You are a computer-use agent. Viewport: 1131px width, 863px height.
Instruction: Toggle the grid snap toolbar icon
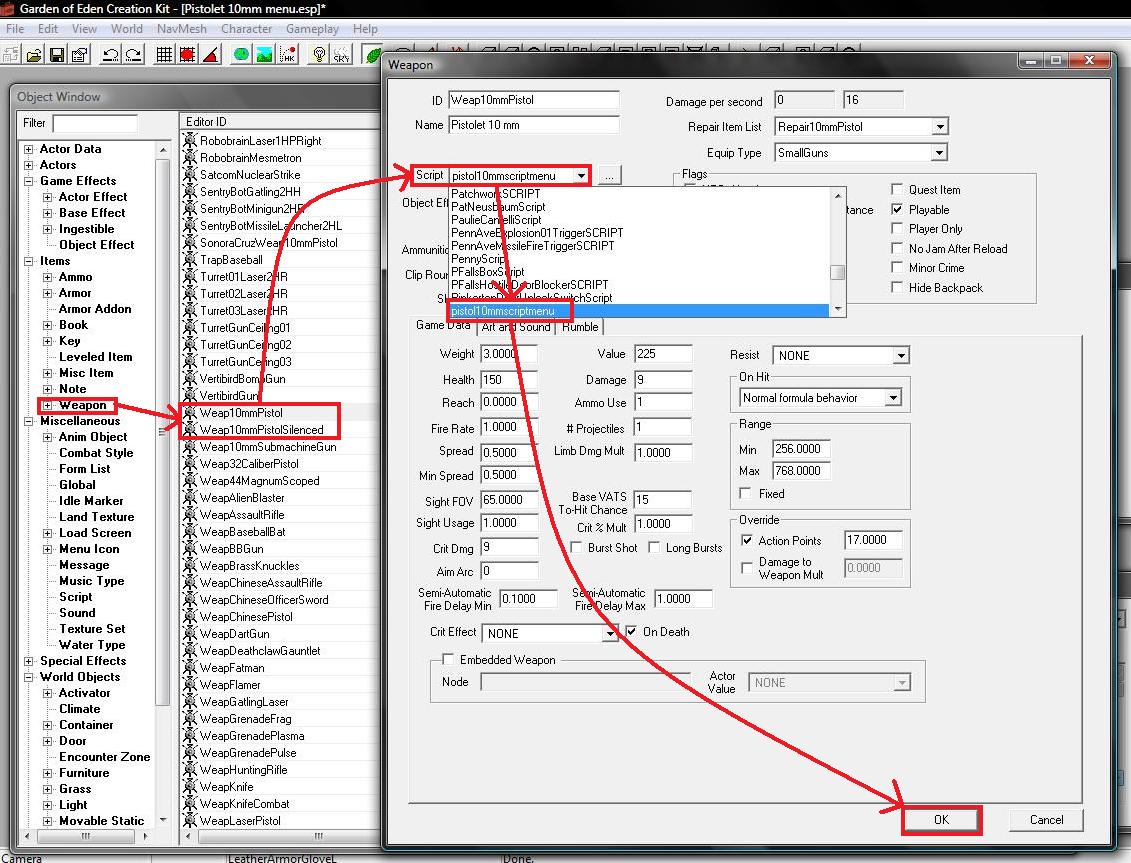(x=164, y=54)
